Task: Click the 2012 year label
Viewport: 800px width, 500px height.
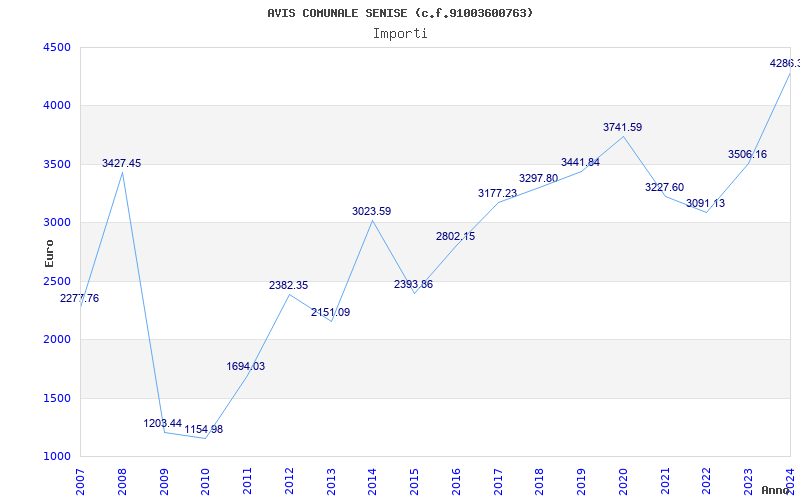Action: click(x=289, y=482)
